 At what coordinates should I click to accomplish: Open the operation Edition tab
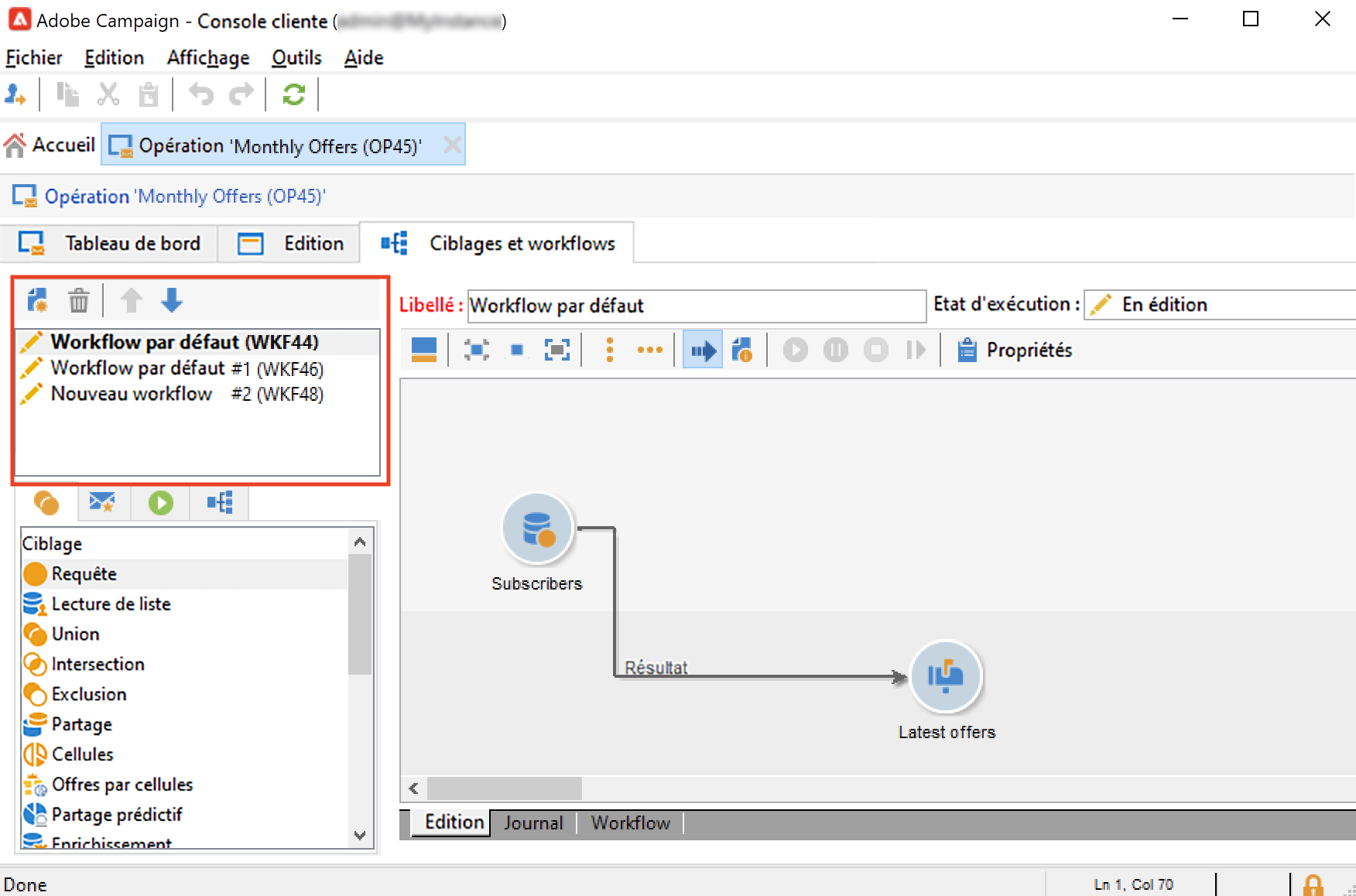coord(289,244)
